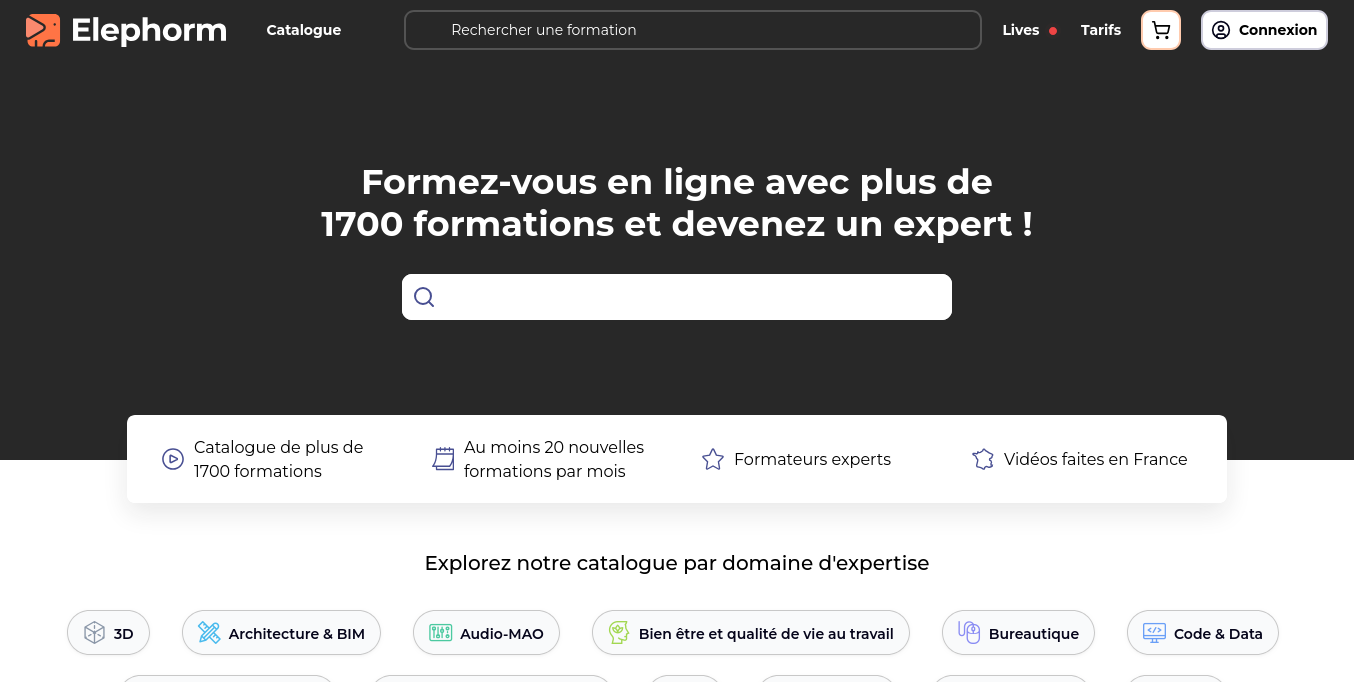Open the Audio-MAO category

pos(501,633)
